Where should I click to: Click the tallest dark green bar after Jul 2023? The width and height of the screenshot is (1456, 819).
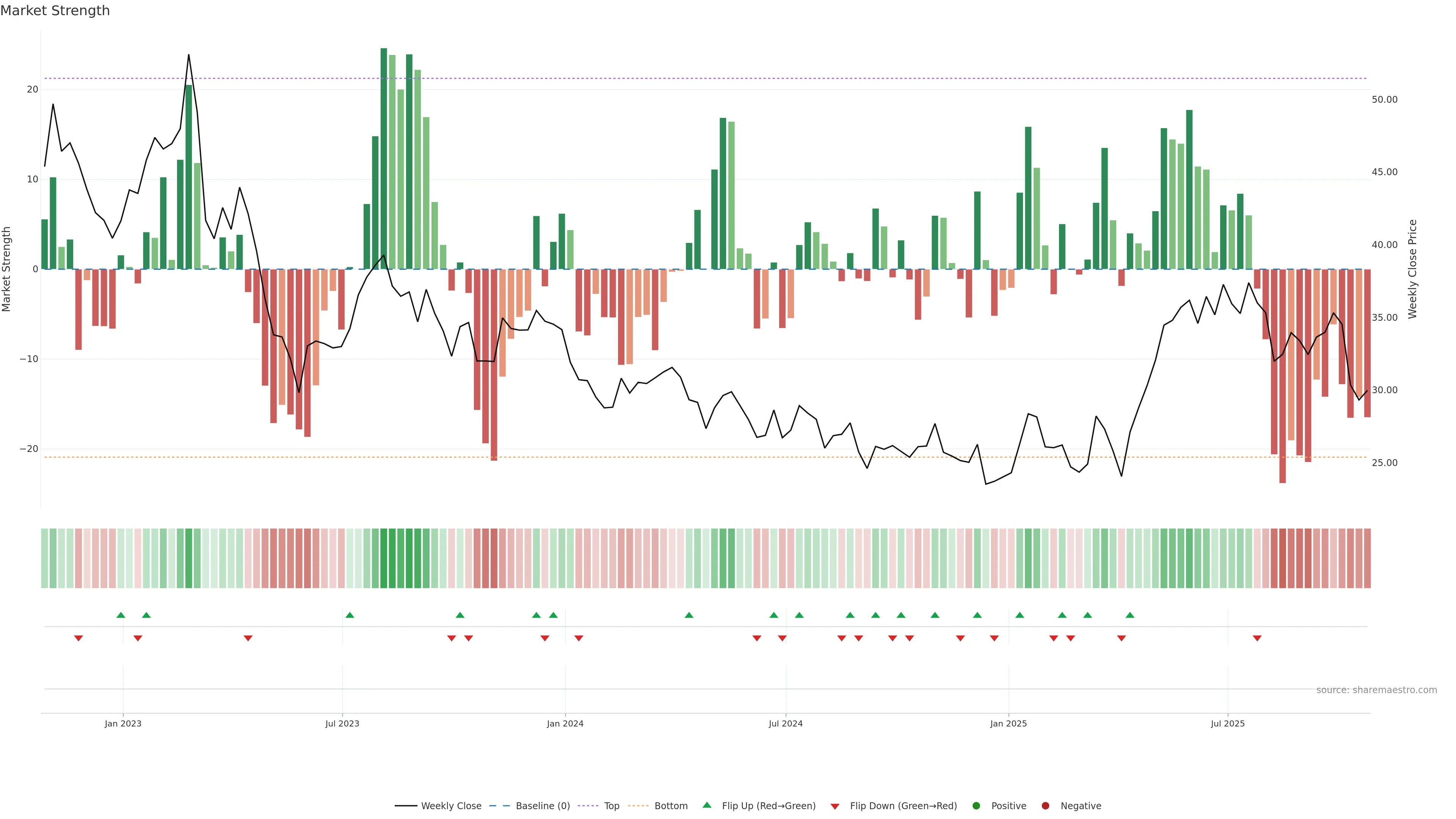384,158
